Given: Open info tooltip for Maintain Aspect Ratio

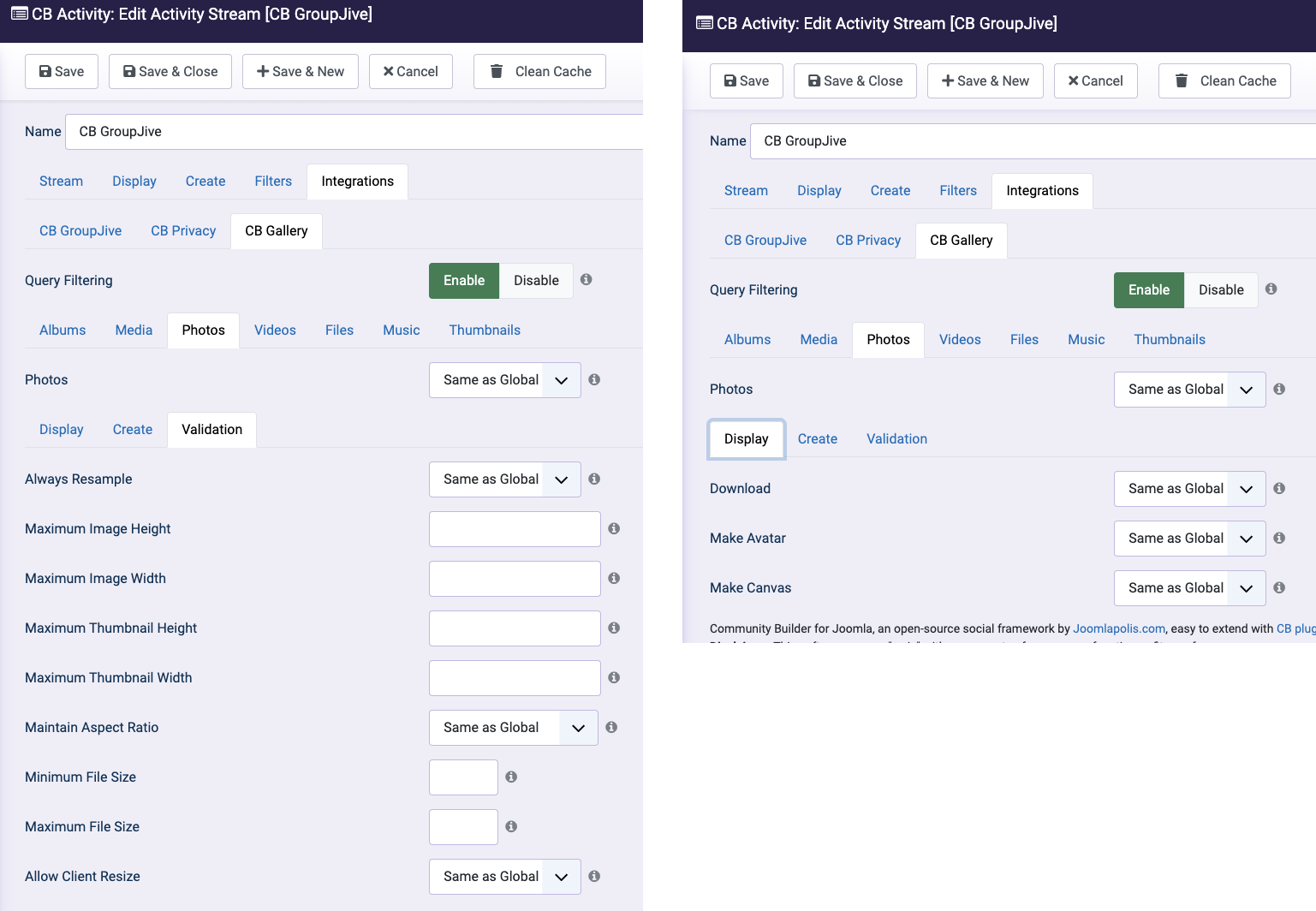Looking at the screenshot, I should [611, 728].
